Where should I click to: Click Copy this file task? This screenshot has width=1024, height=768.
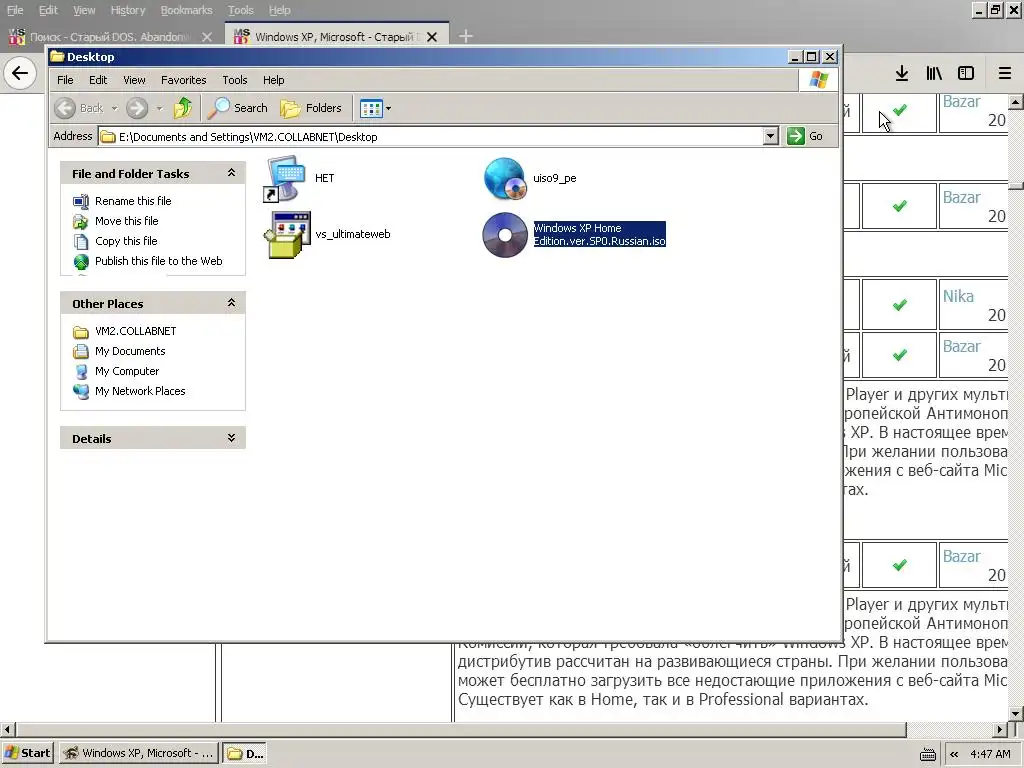tap(126, 241)
